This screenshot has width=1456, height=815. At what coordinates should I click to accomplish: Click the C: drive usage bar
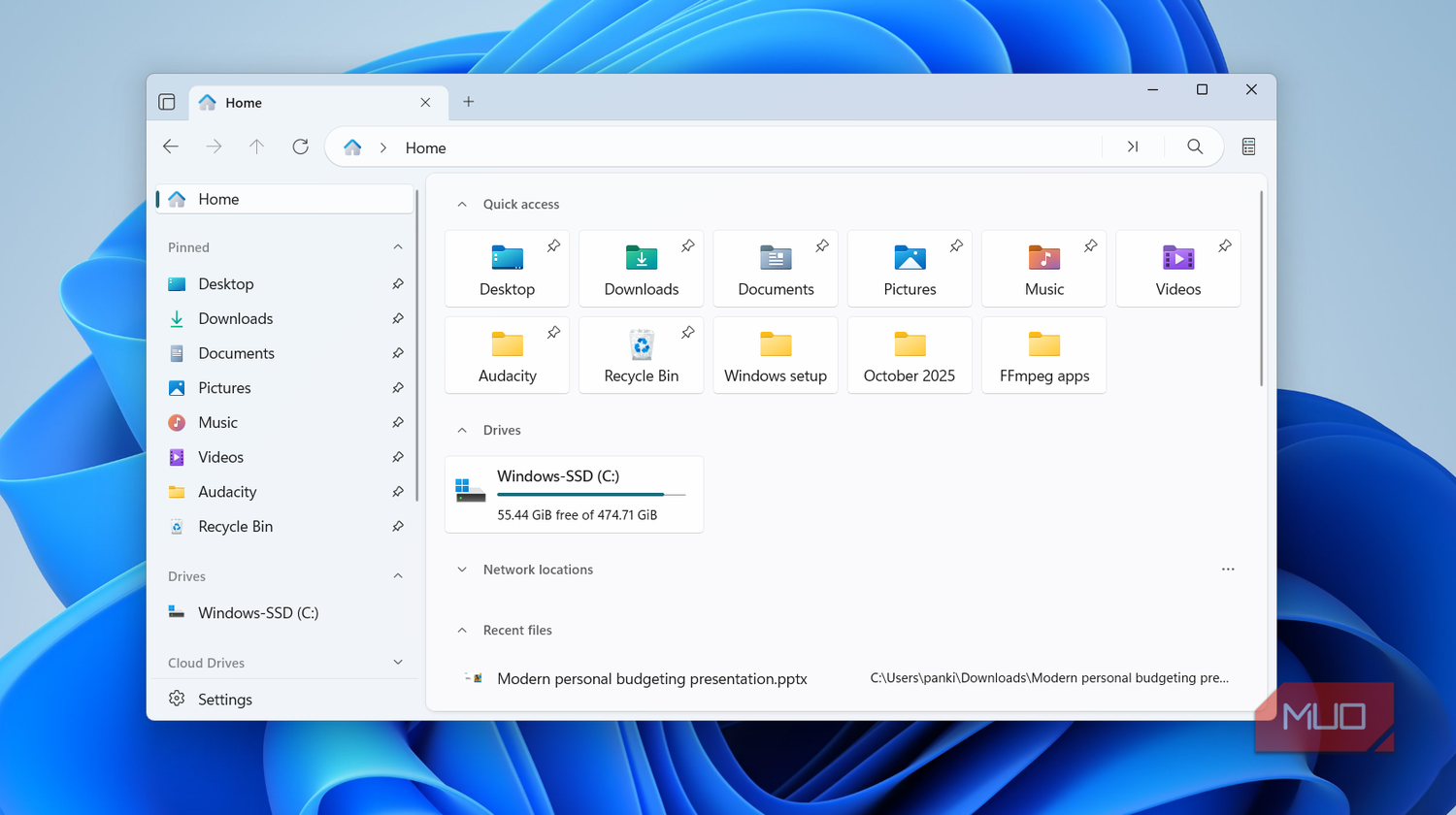point(591,495)
